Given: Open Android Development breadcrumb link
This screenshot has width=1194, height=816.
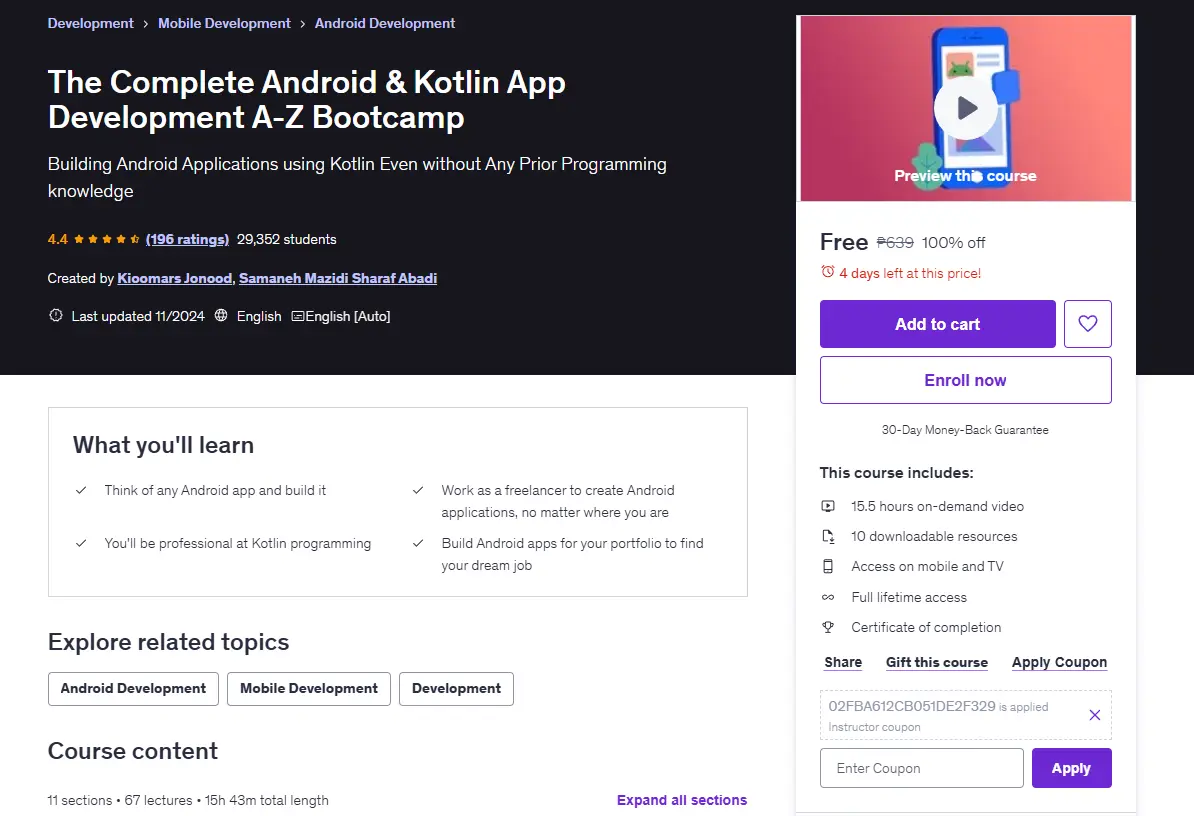Looking at the screenshot, I should coord(385,24).
